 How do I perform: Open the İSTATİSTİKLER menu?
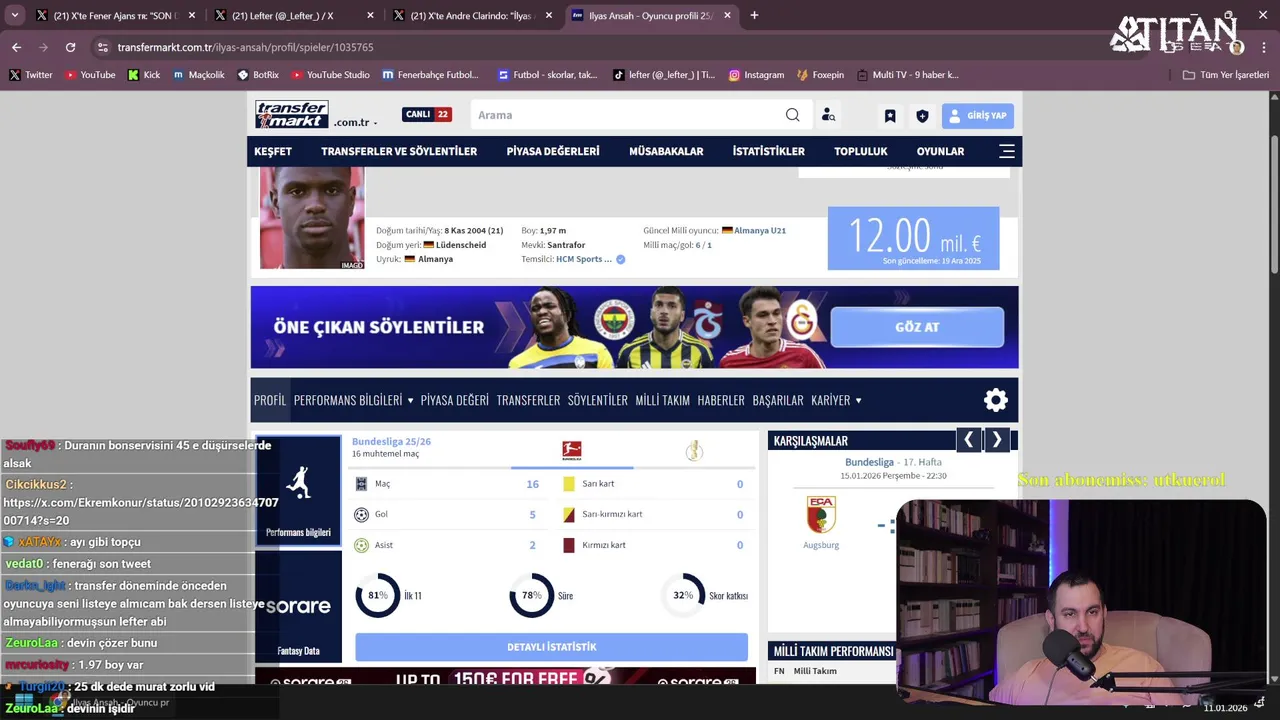click(x=768, y=151)
